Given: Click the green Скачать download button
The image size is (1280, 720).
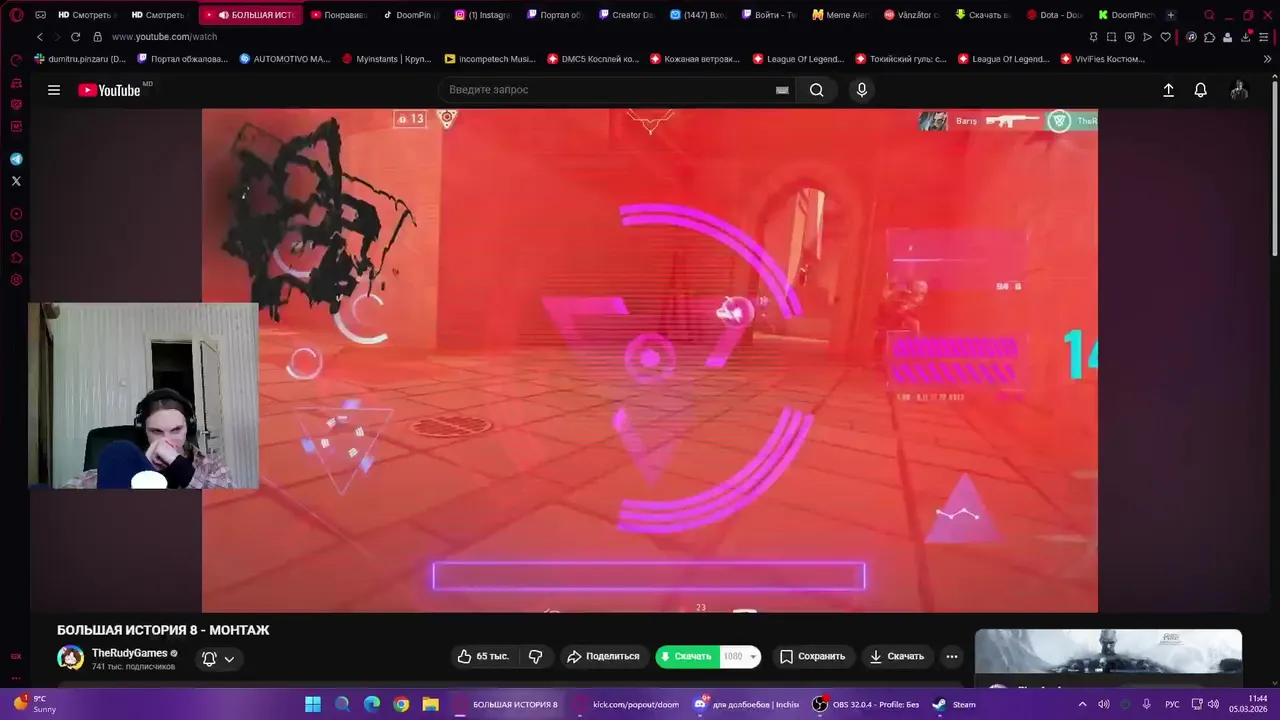Looking at the screenshot, I should [687, 656].
